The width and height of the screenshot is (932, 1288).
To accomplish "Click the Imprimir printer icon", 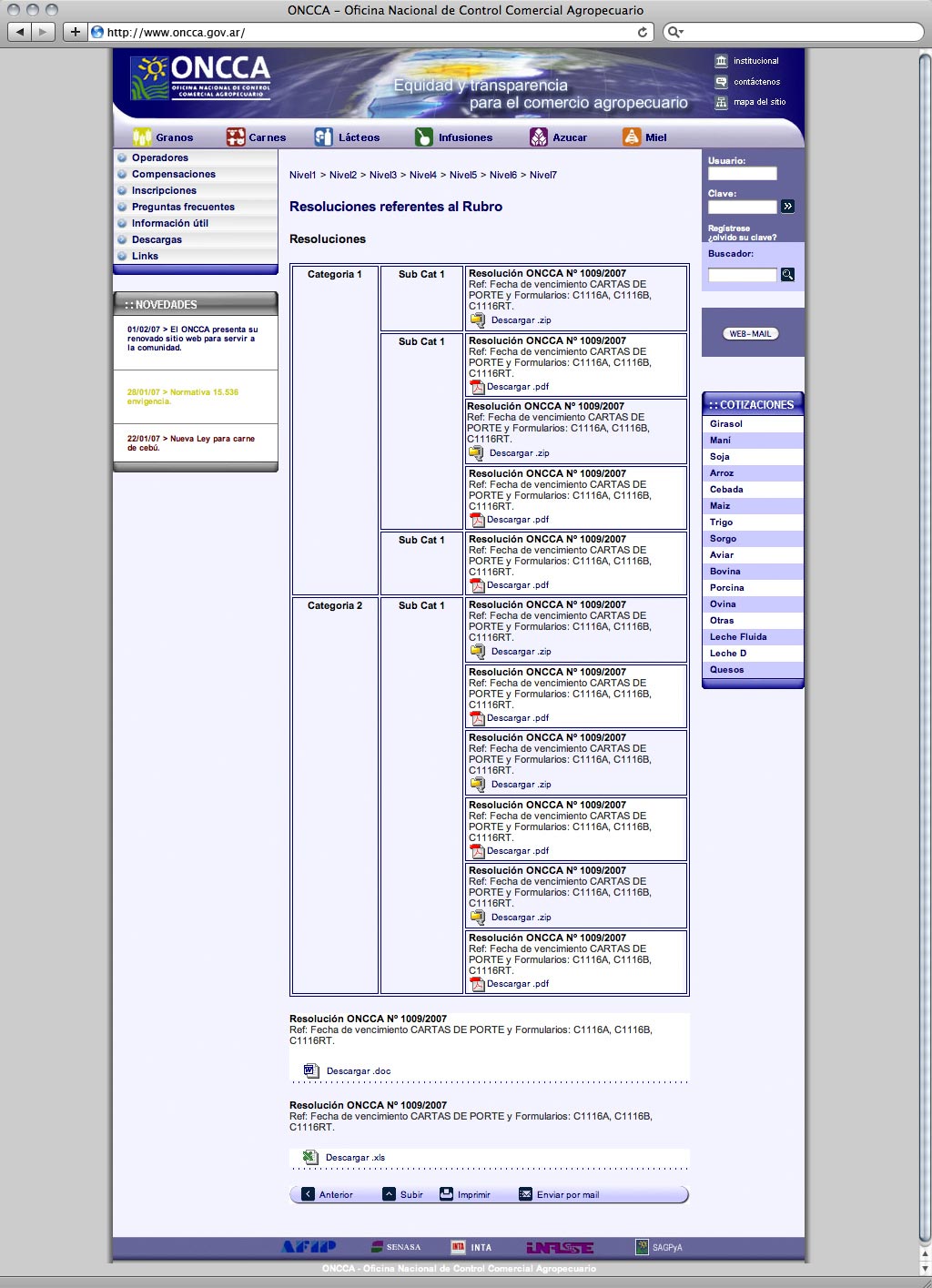I will click(446, 1194).
